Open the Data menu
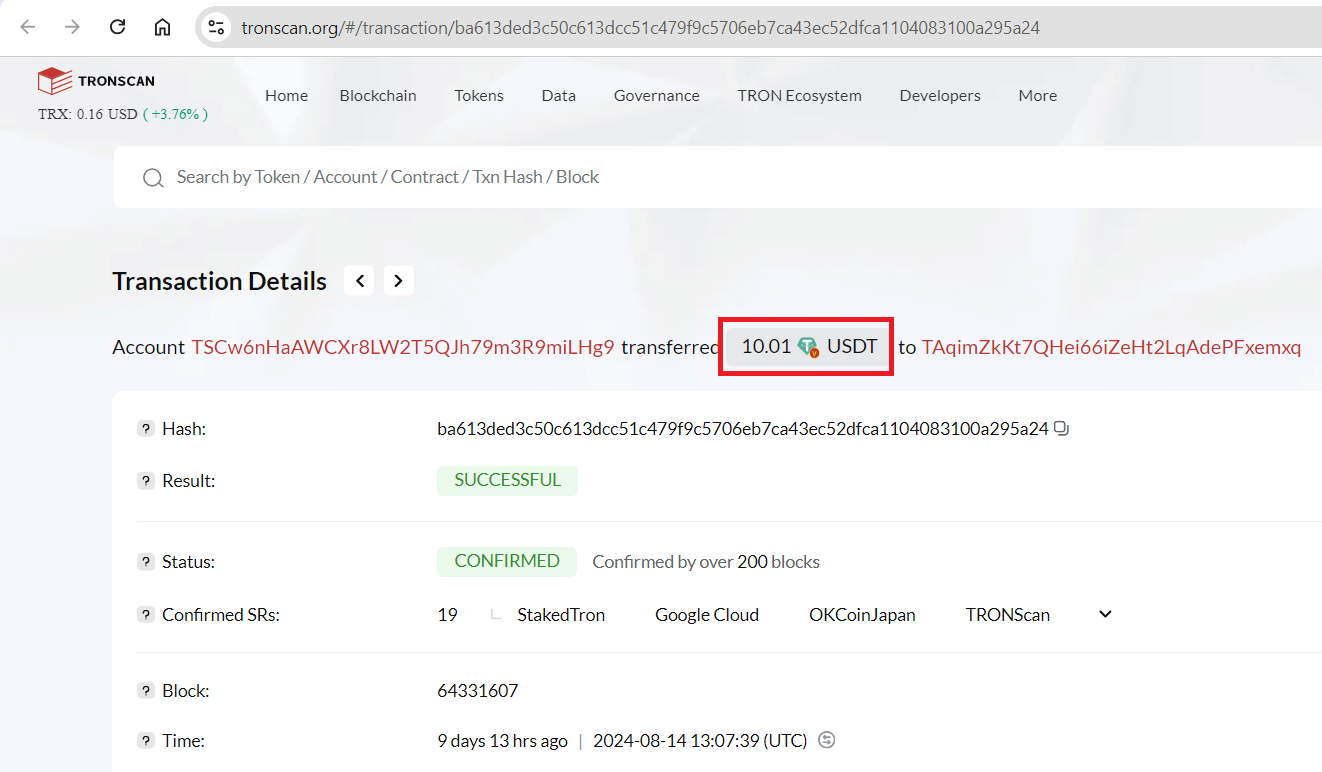Image resolution: width=1322 pixels, height=772 pixels. pos(559,96)
